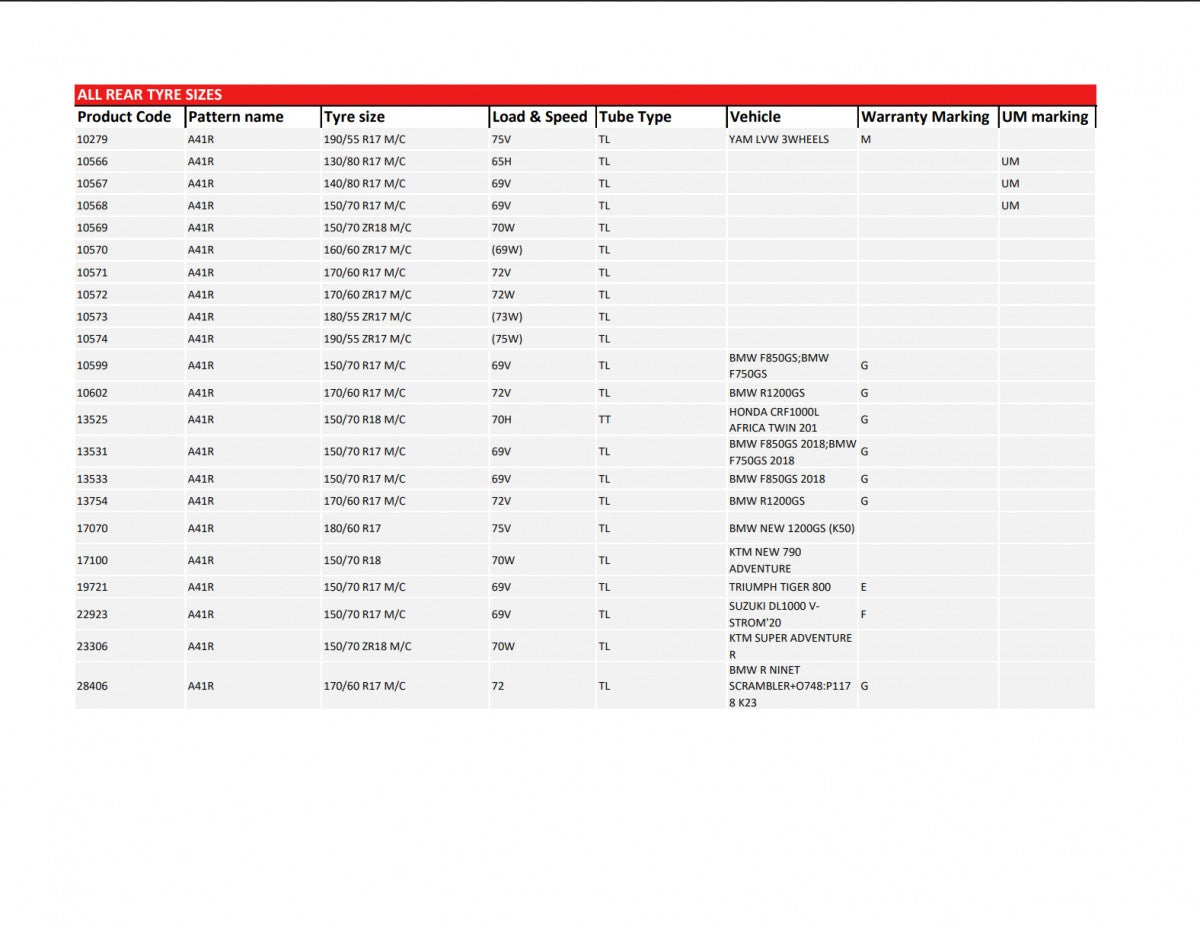Viewport: 1200px width, 928px height.
Task: Click product code 17100
Action: (x=92, y=561)
